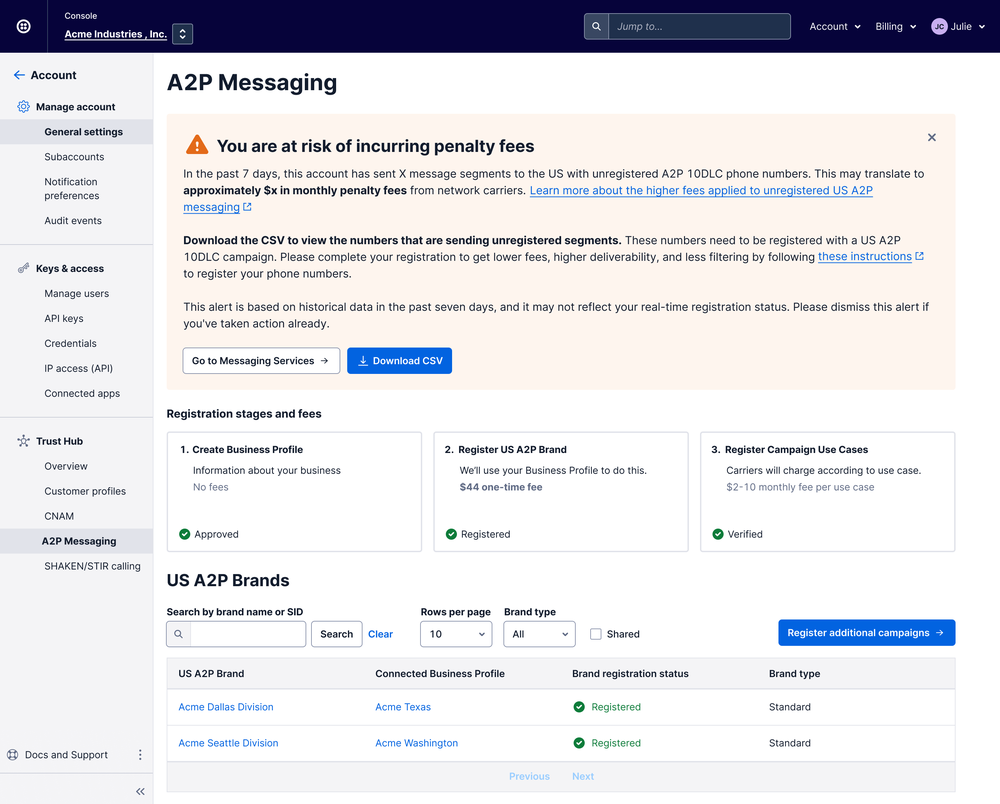This screenshot has height=804, width=1000.
Task: Click the Docs and Support globe icon
Action: (13, 755)
